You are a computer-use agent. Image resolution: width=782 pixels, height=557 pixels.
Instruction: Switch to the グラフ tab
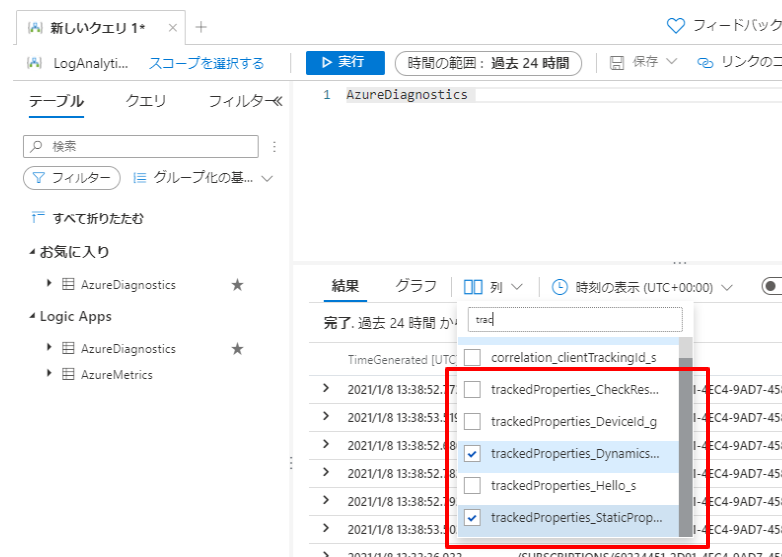(416, 286)
